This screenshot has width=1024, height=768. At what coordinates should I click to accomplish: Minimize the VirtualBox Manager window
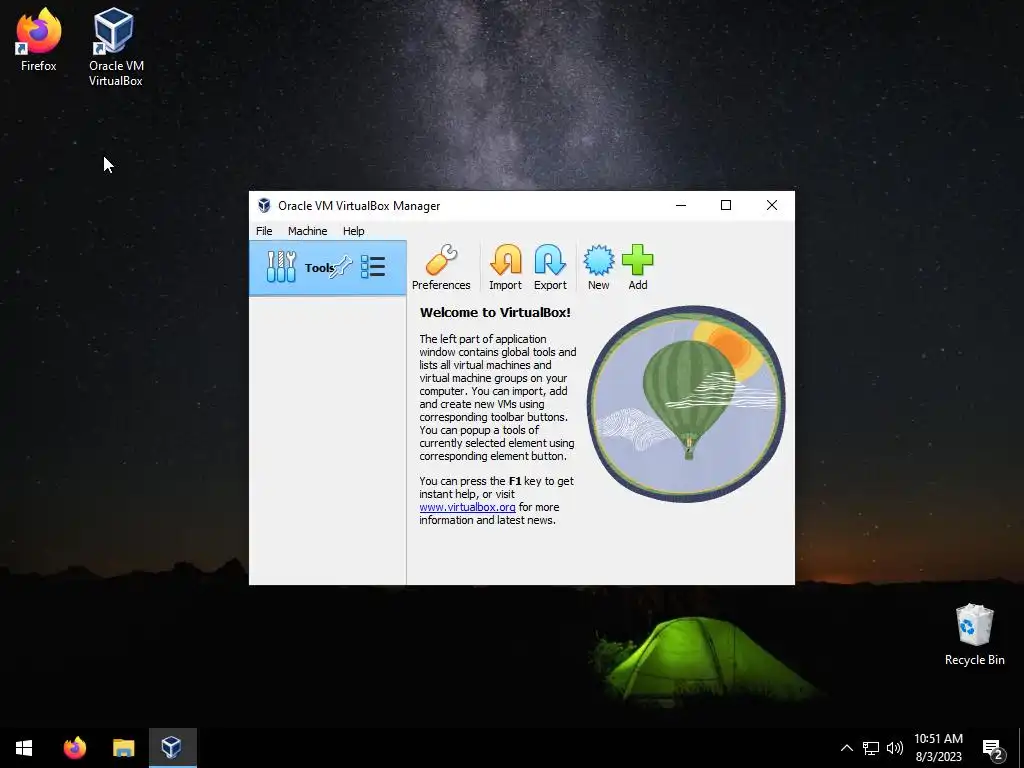pyautogui.click(x=680, y=205)
